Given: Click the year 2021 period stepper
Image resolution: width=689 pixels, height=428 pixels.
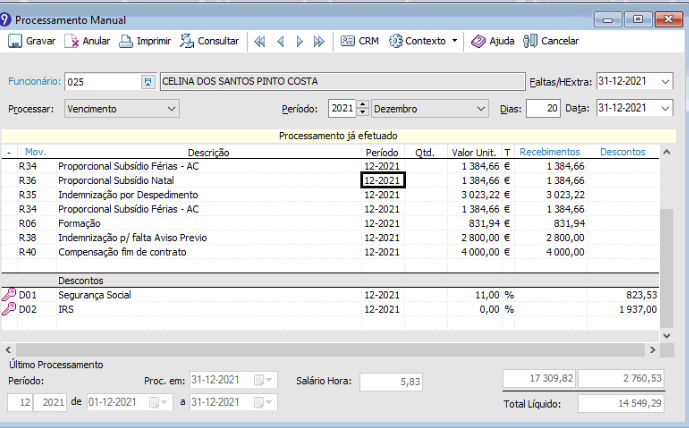Looking at the screenshot, I should pyautogui.click(x=365, y=108).
